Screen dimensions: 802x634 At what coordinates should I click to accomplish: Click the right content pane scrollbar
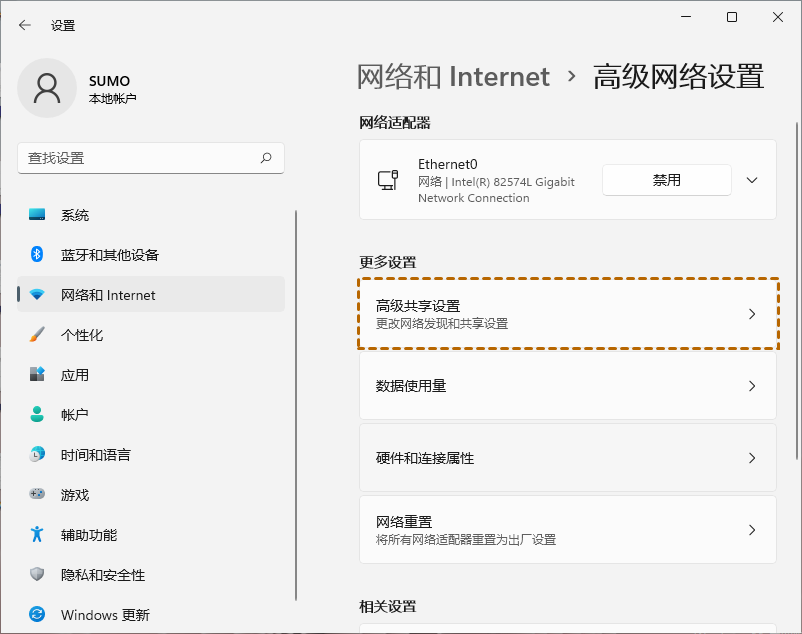point(797,290)
